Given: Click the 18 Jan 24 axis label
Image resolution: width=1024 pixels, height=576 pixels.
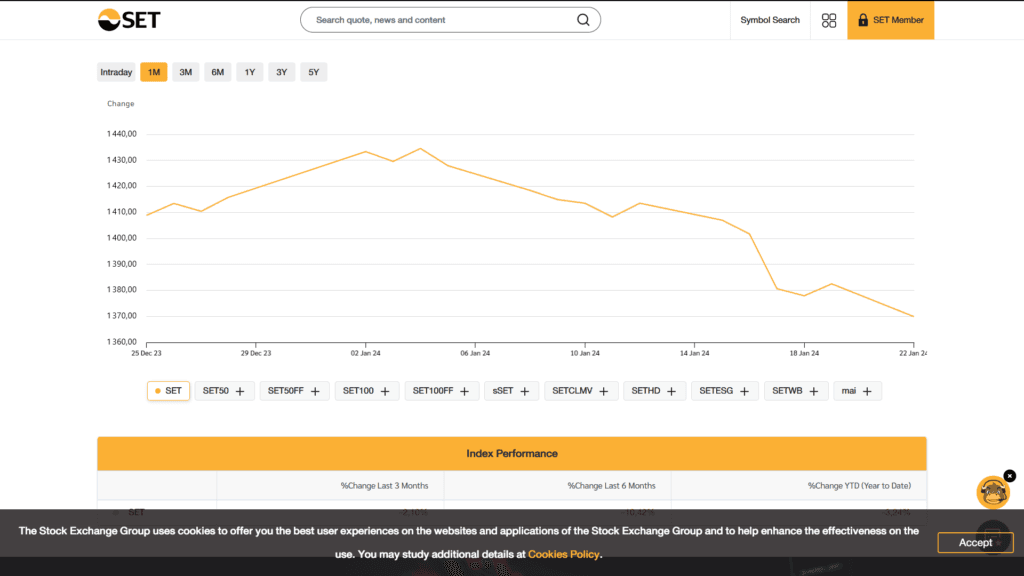Looking at the screenshot, I should (x=804, y=353).
